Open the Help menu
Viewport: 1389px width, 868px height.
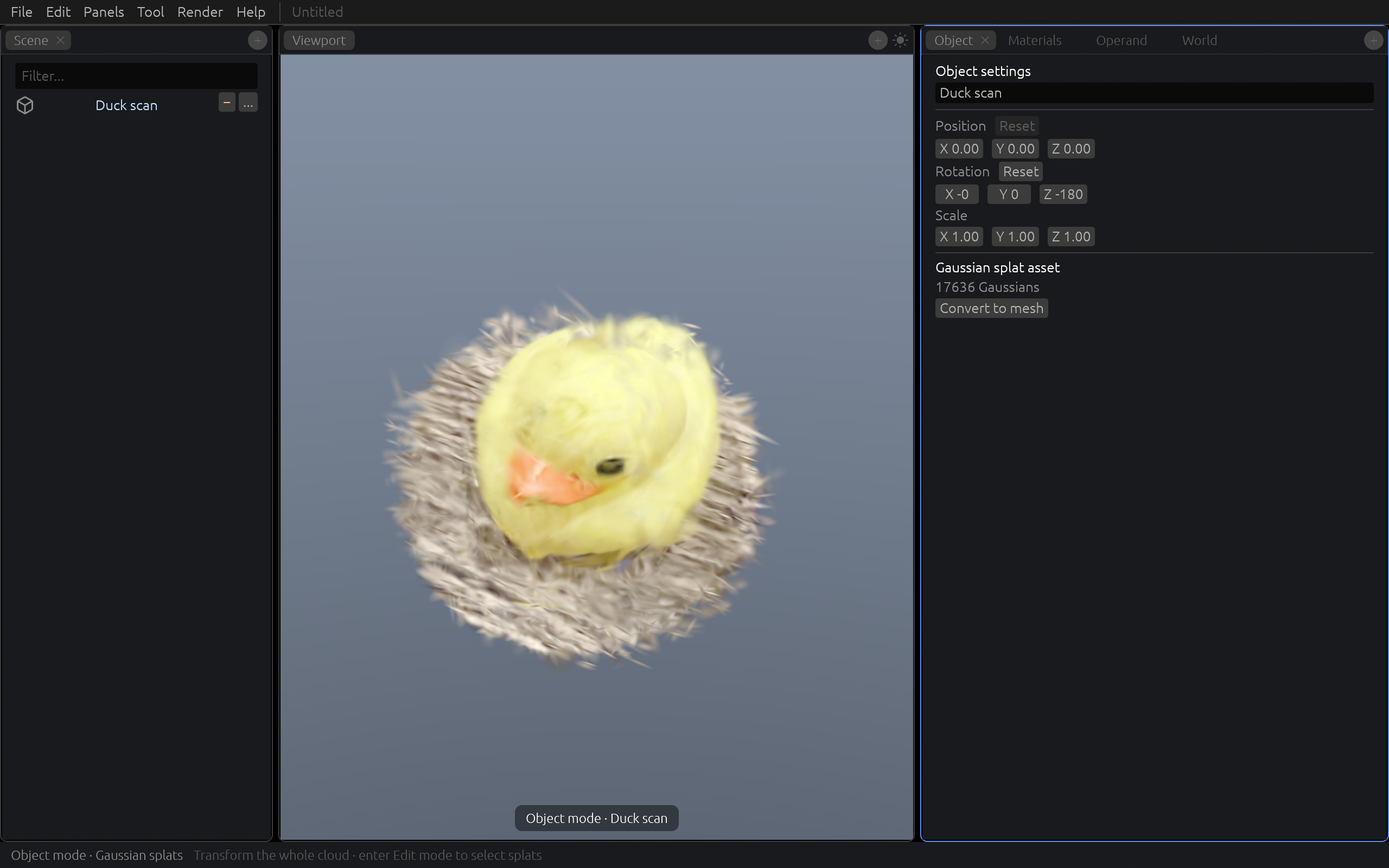pyautogui.click(x=251, y=11)
